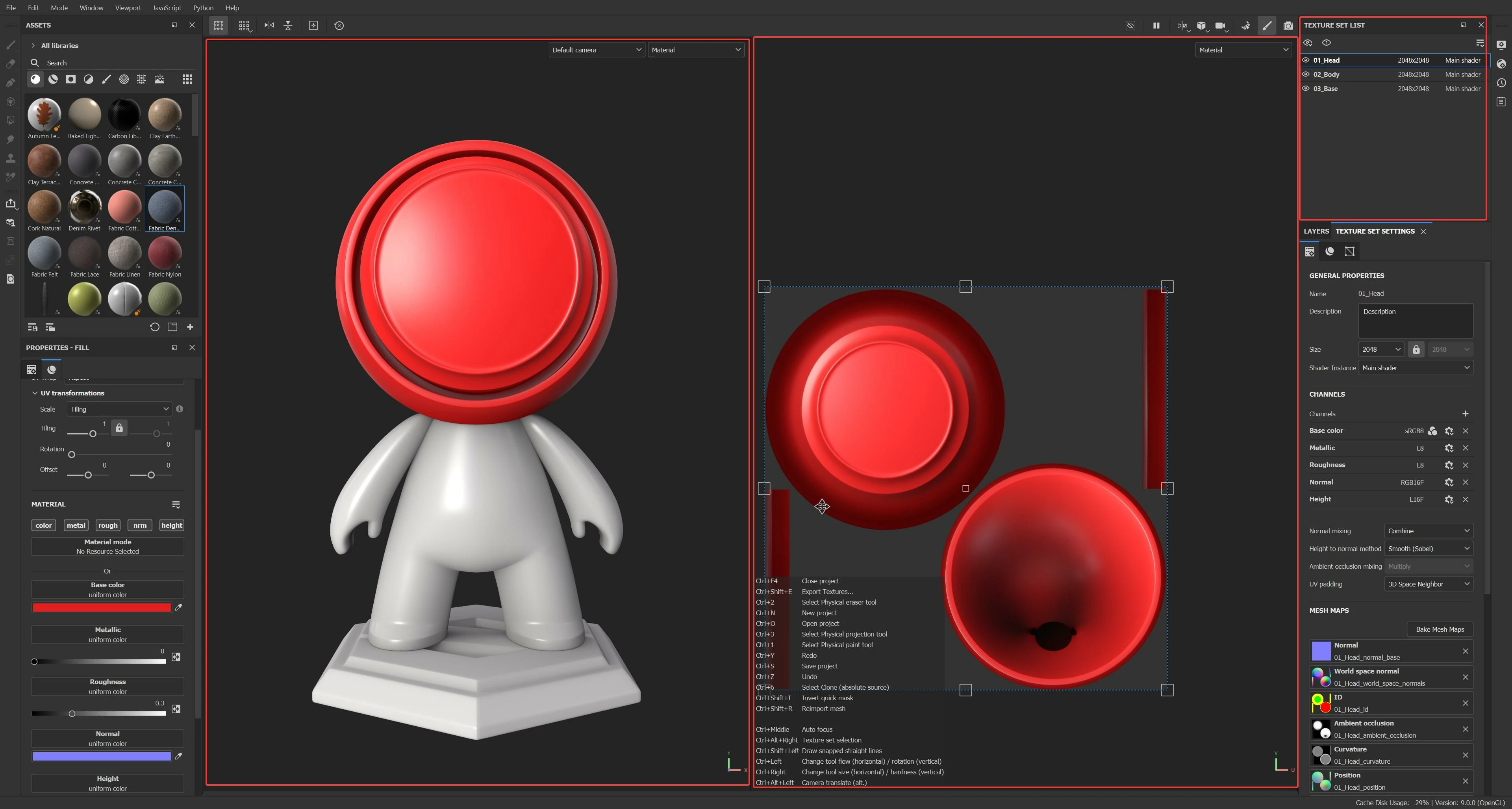Image resolution: width=1512 pixels, height=809 pixels.
Task: Click the eyedropper next to Base color swatch
Action: tap(178, 608)
